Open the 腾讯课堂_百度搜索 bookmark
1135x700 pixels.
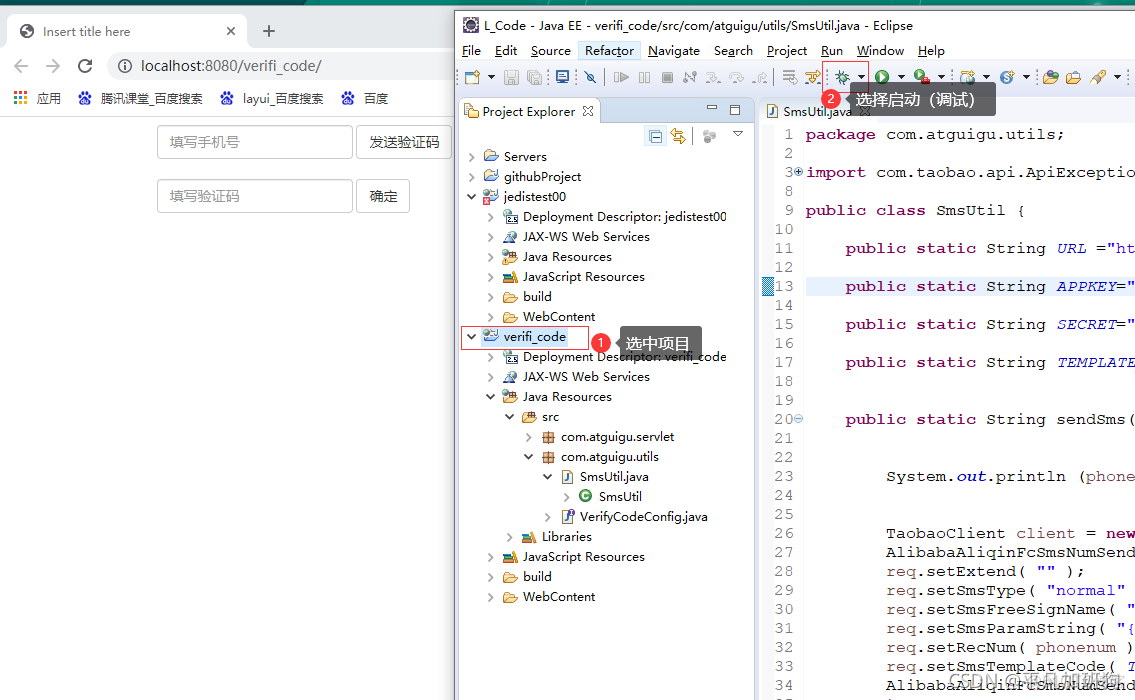[x=141, y=98]
